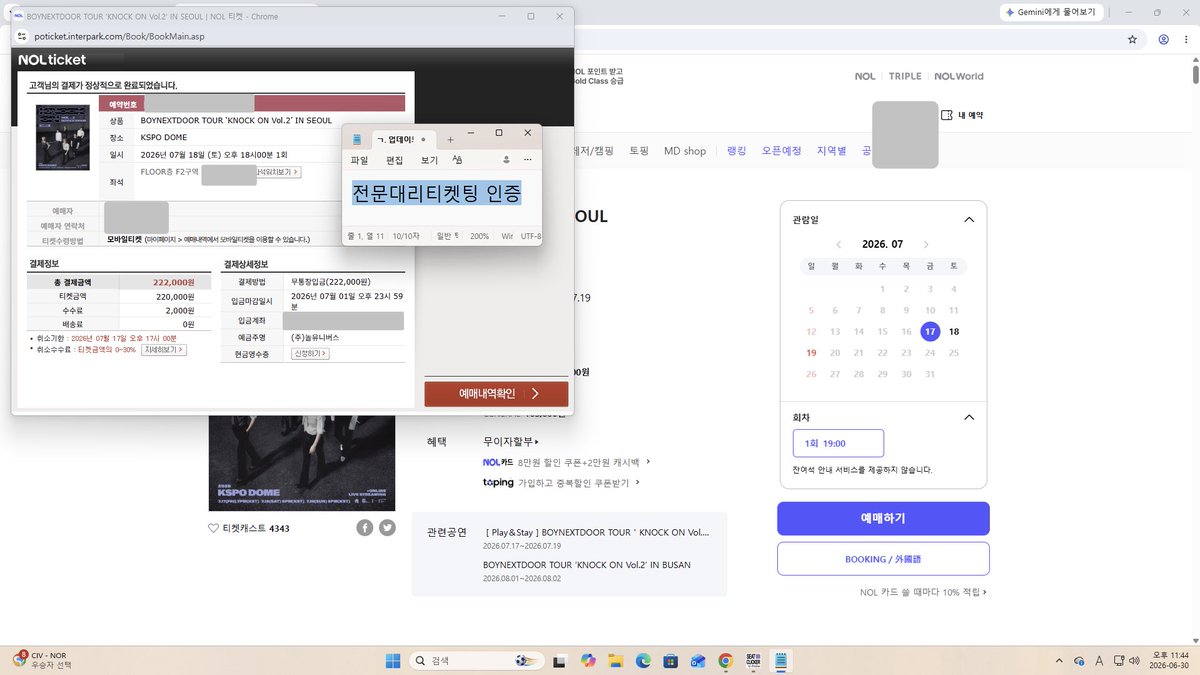This screenshot has width=1200, height=675.
Task: Open Notepad 보기 menu
Action: [429, 160]
